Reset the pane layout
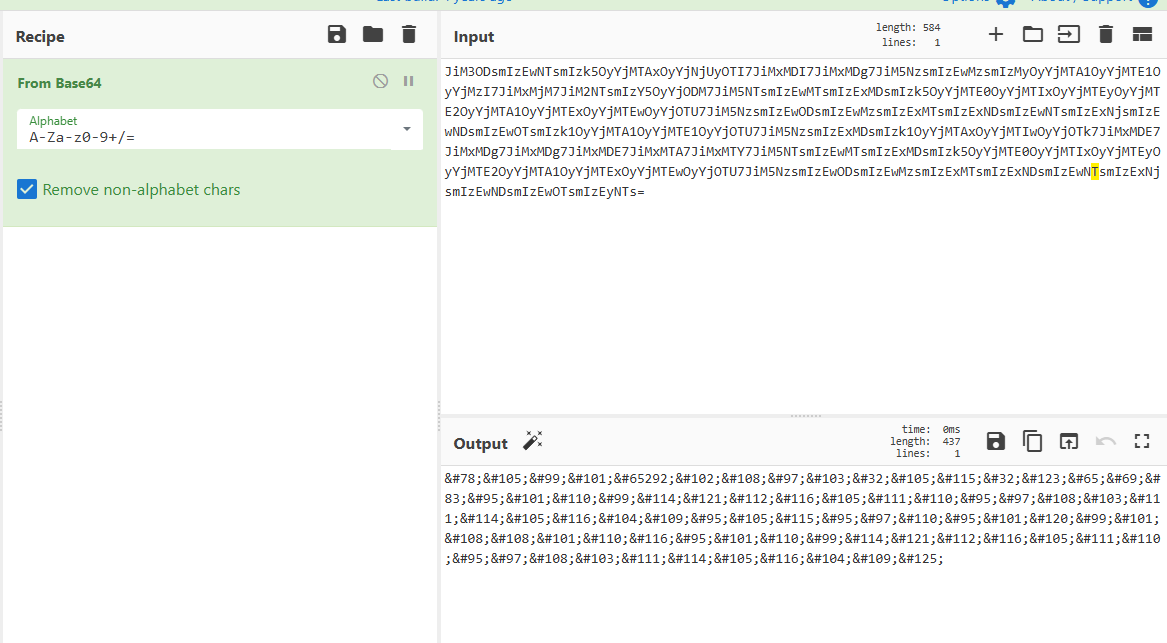Viewport: 1167px width, 643px height. pyautogui.click(x=1142, y=35)
